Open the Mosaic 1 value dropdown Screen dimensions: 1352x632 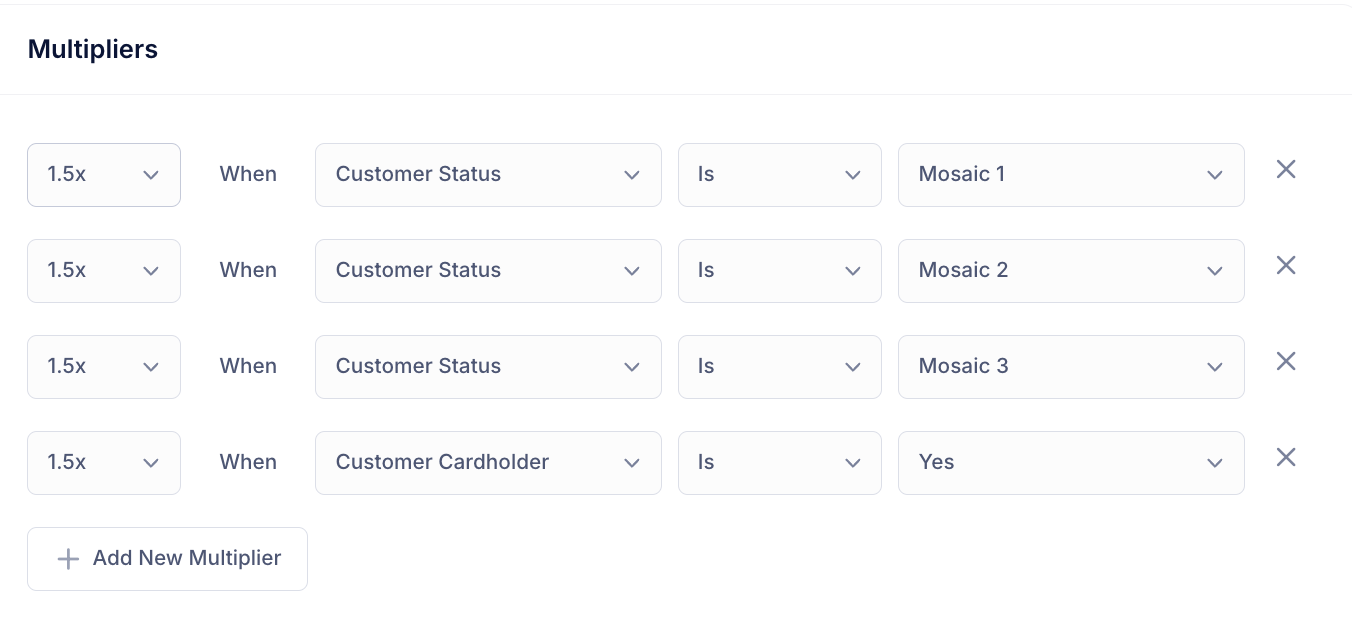click(x=1071, y=175)
